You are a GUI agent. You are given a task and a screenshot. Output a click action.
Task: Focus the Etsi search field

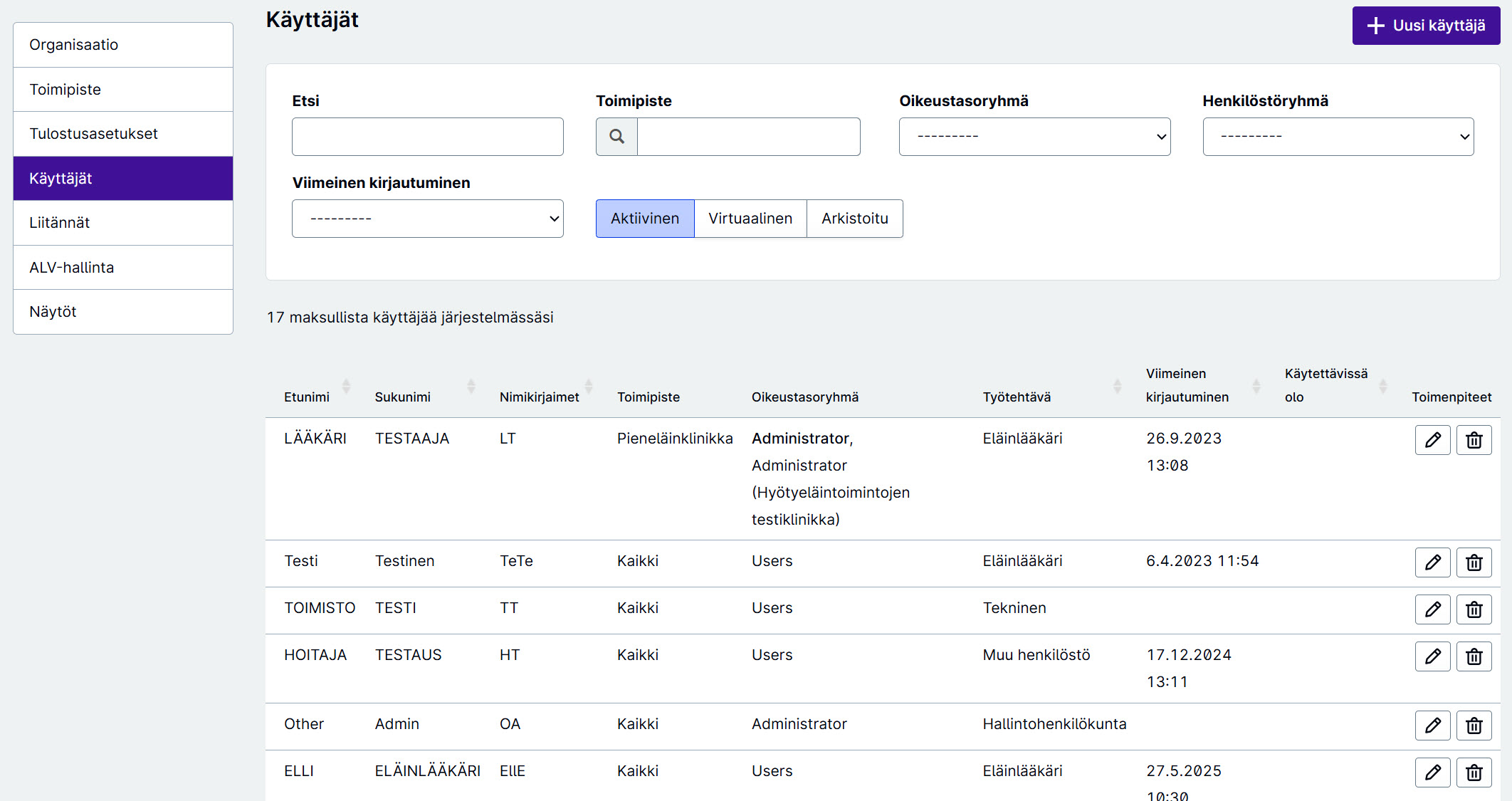pos(427,137)
